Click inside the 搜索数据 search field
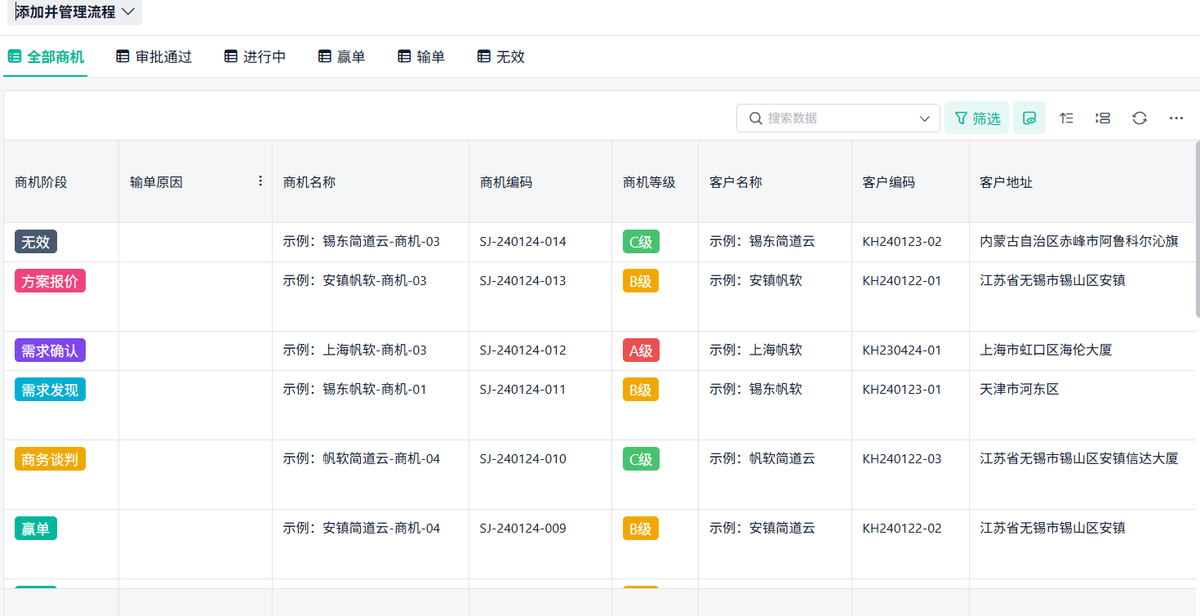This screenshot has height=616, width=1200. pyautogui.click(x=838, y=118)
